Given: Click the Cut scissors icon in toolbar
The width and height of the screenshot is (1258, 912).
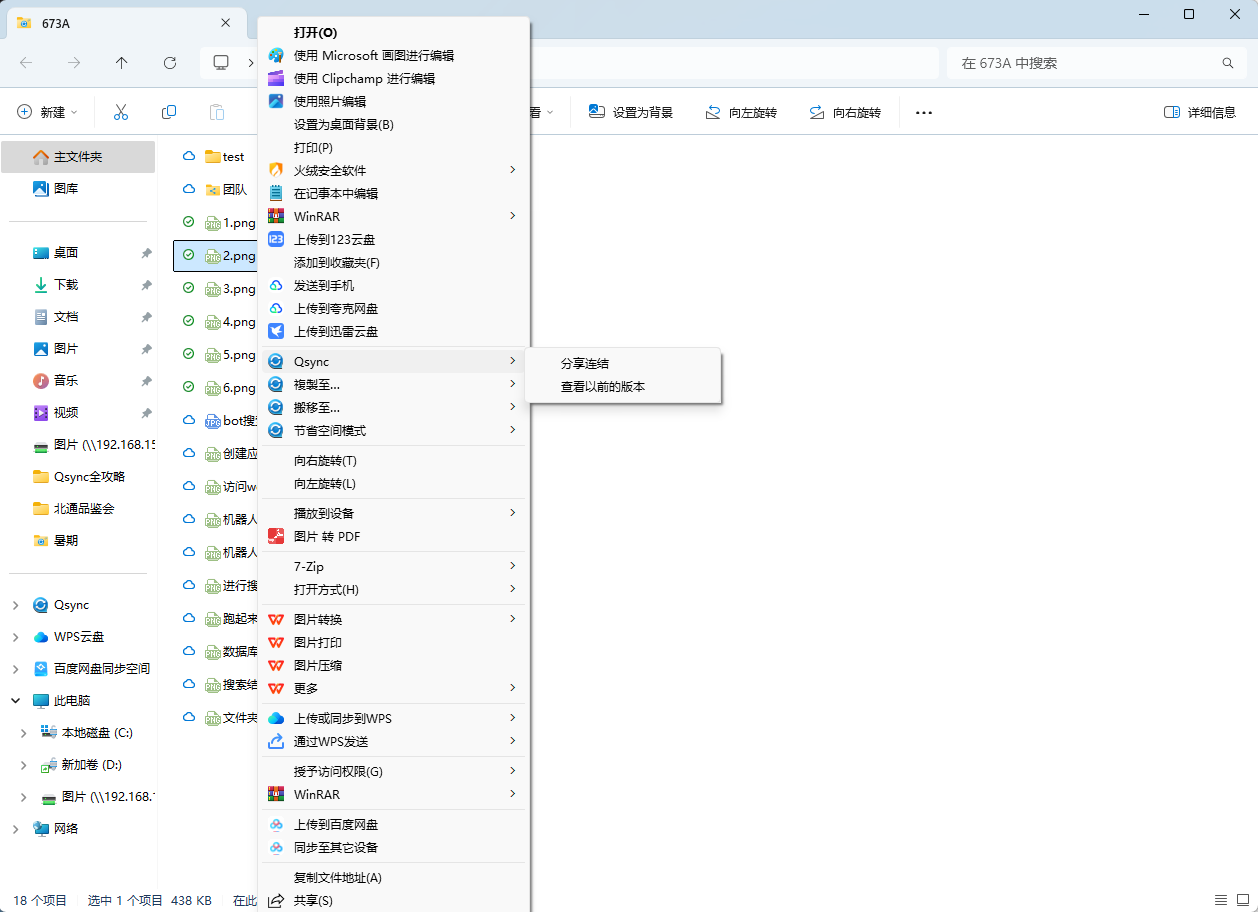Looking at the screenshot, I should pos(121,112).
